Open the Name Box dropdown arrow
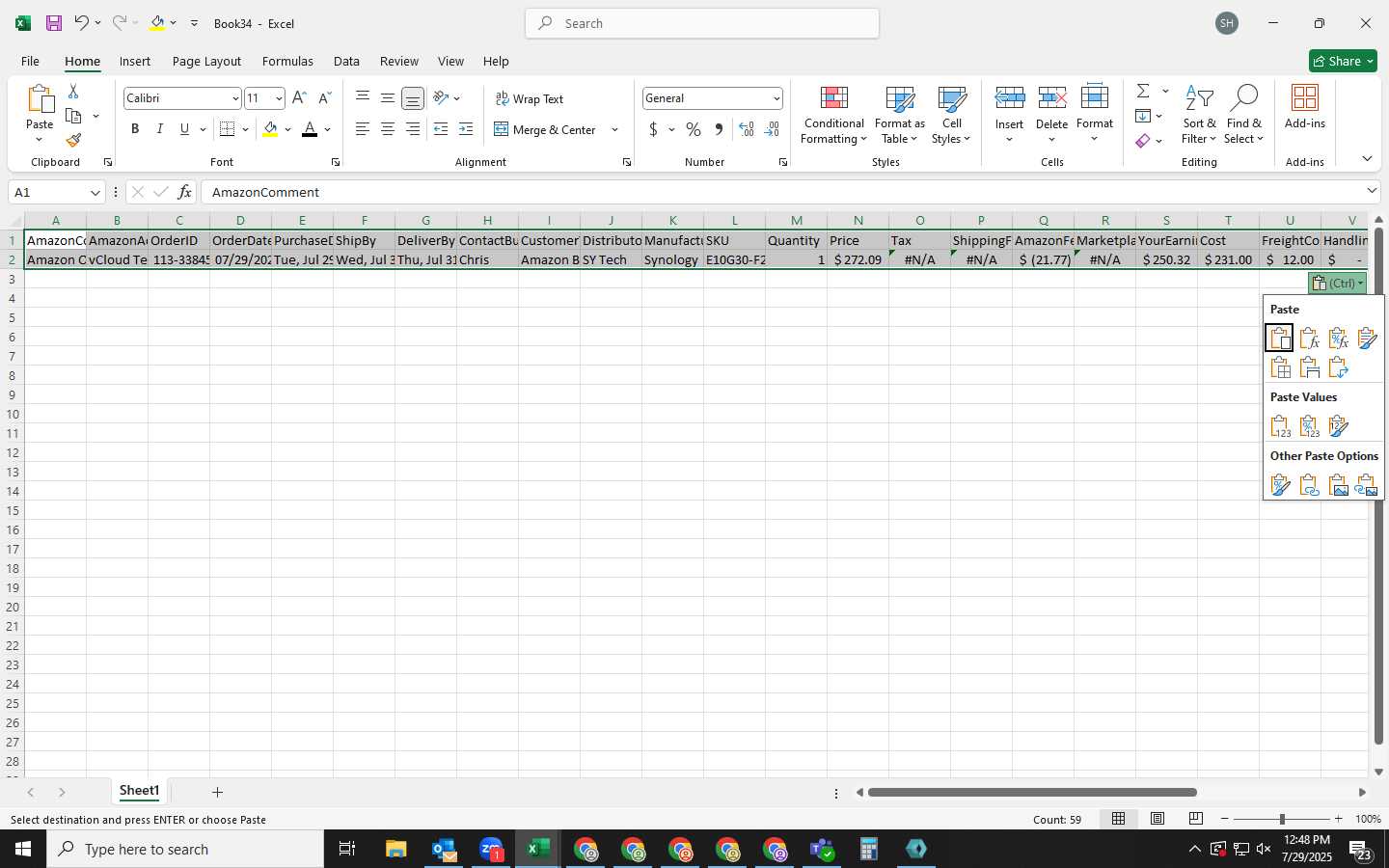The image size is (1389, 868). 95,192
